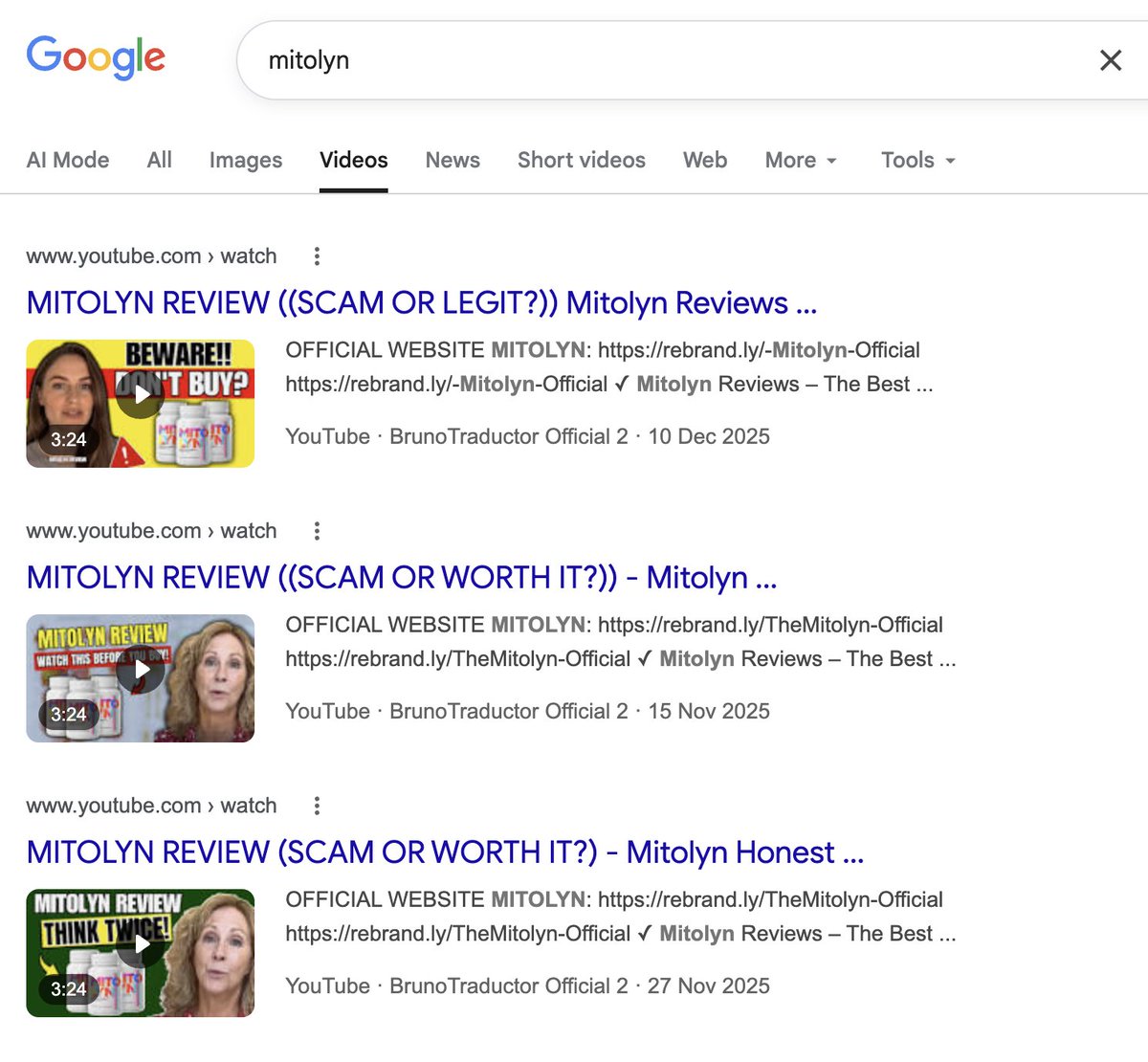Click 'BrunoTraductor Official 2 · 15 Nov 2025' text

pos(580,711)
